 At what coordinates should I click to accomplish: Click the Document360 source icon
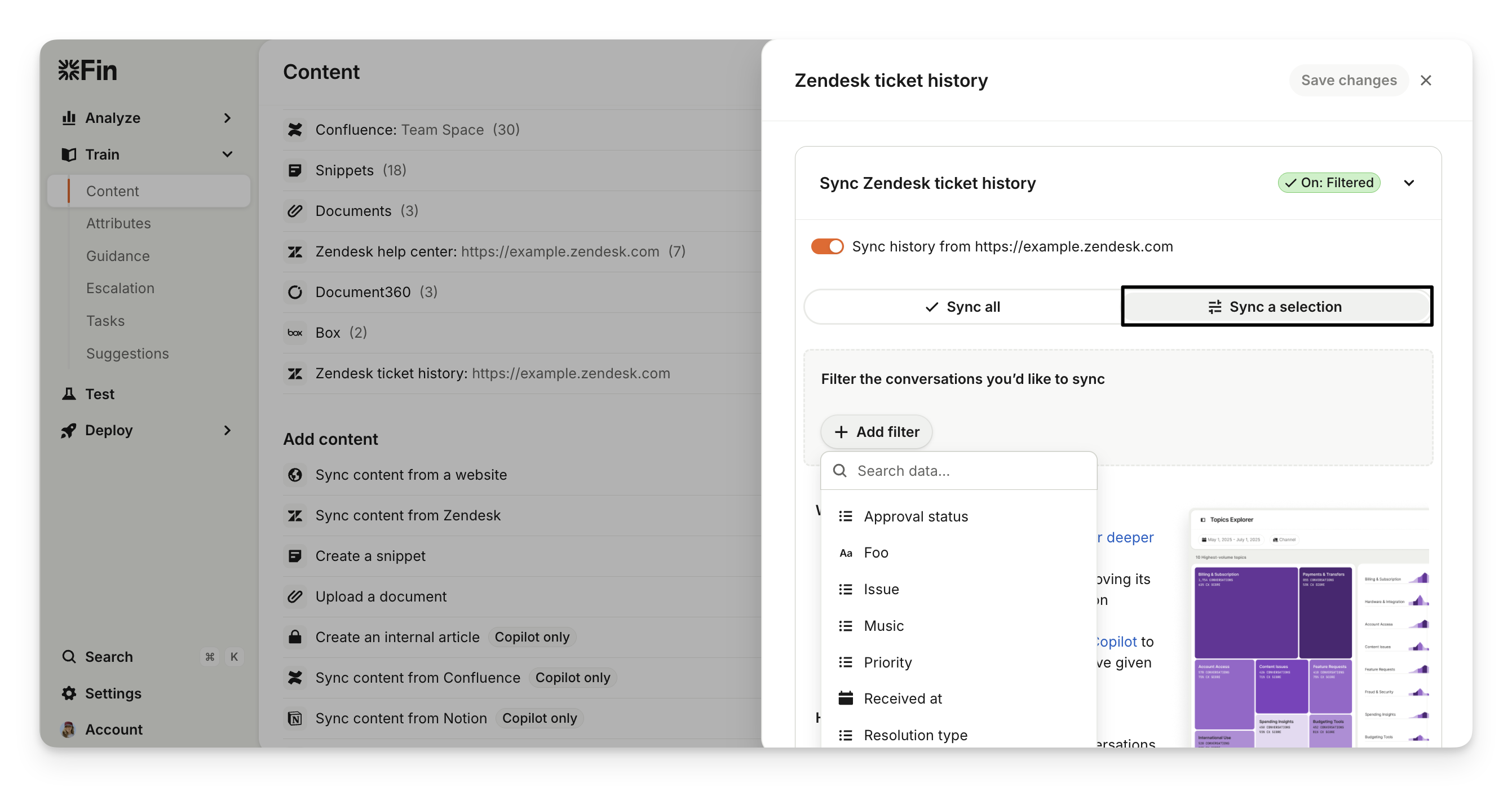pos(295,291)
